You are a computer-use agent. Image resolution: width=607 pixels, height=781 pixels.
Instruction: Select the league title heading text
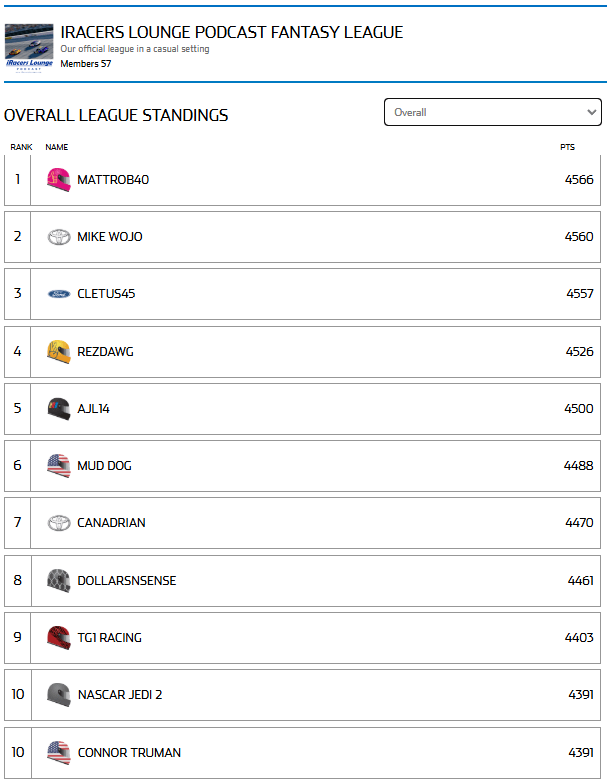coord(232,32)
